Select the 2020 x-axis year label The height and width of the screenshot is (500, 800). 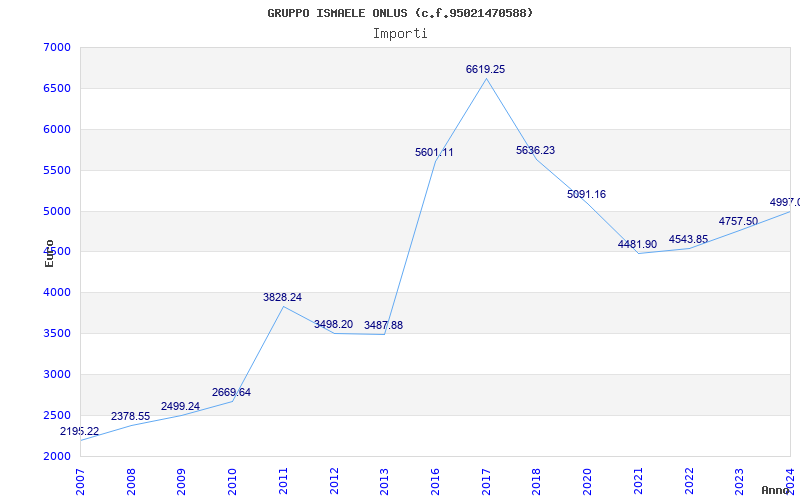pyautogui.click(x=587, y=482)
